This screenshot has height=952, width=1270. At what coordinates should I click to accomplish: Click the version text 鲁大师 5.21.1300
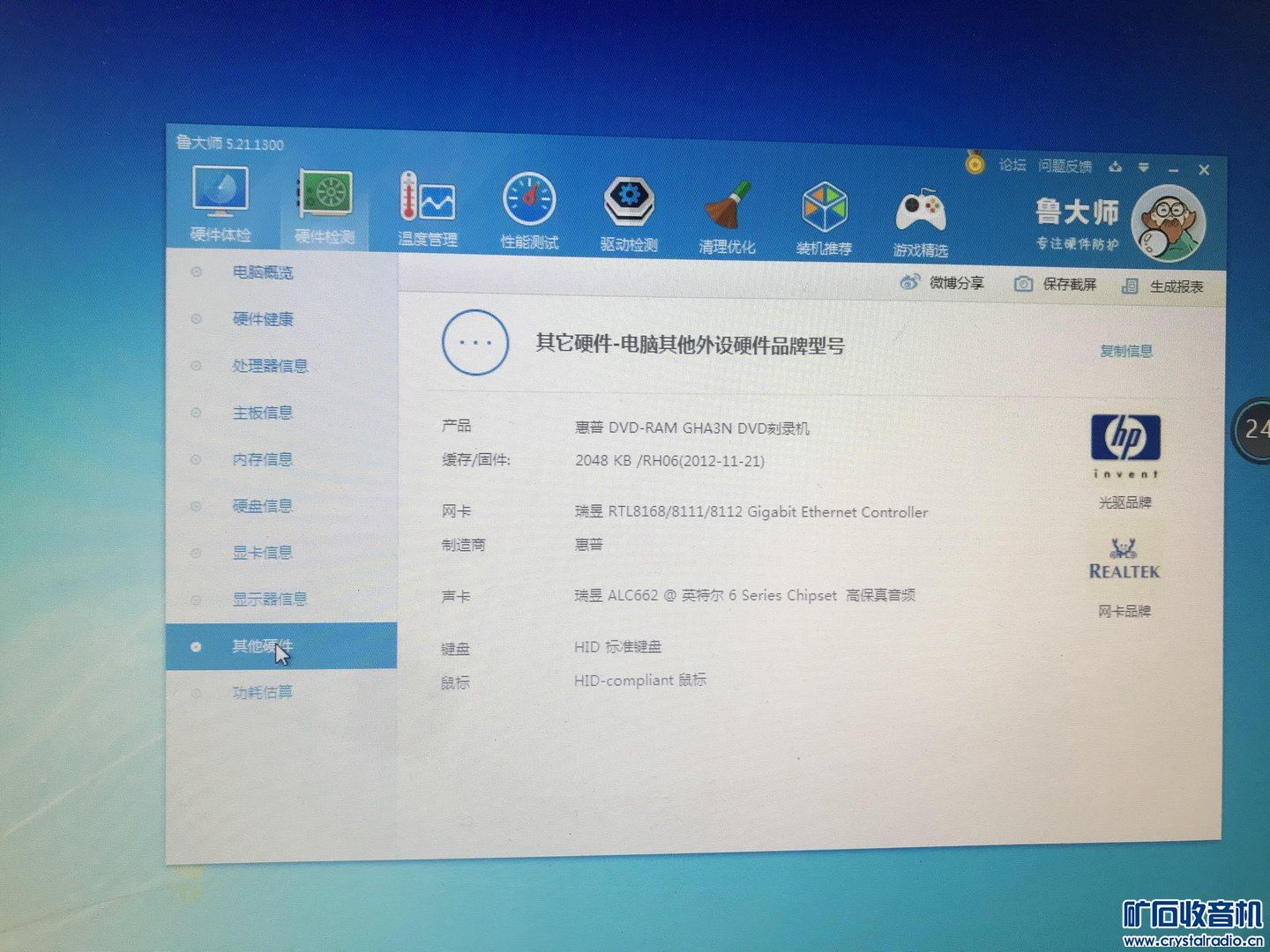click(x=229, y=143)
